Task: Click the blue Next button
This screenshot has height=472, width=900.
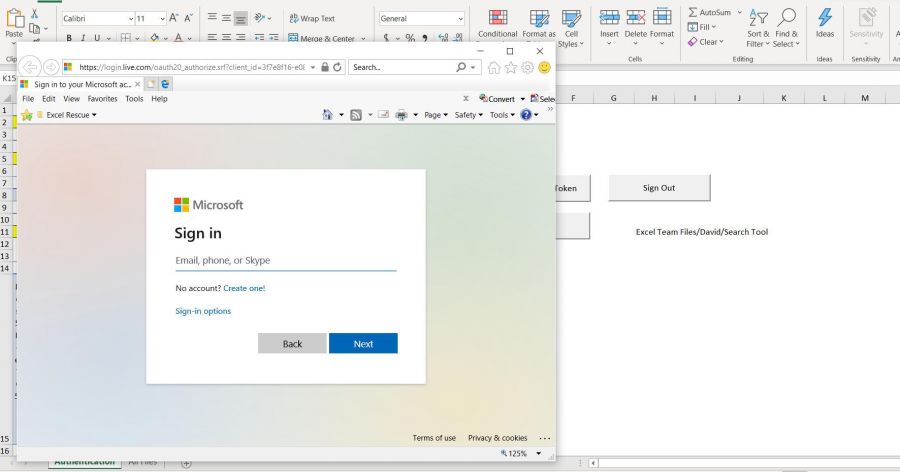Action: click(363, 343)
